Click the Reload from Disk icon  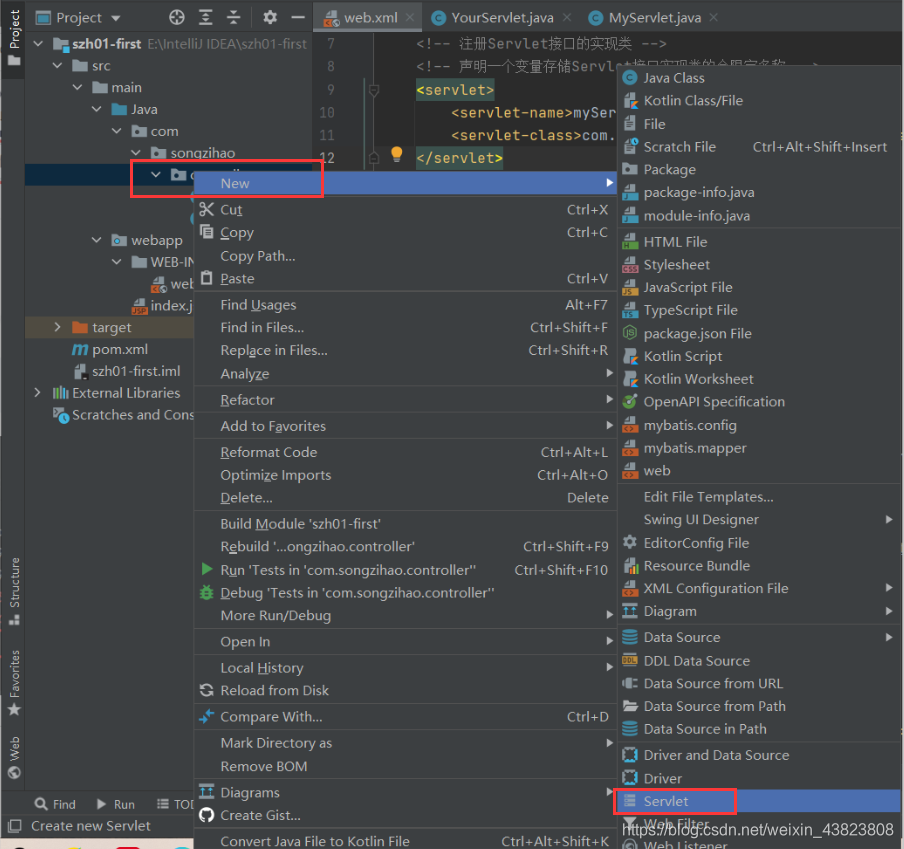coord(206,690)
